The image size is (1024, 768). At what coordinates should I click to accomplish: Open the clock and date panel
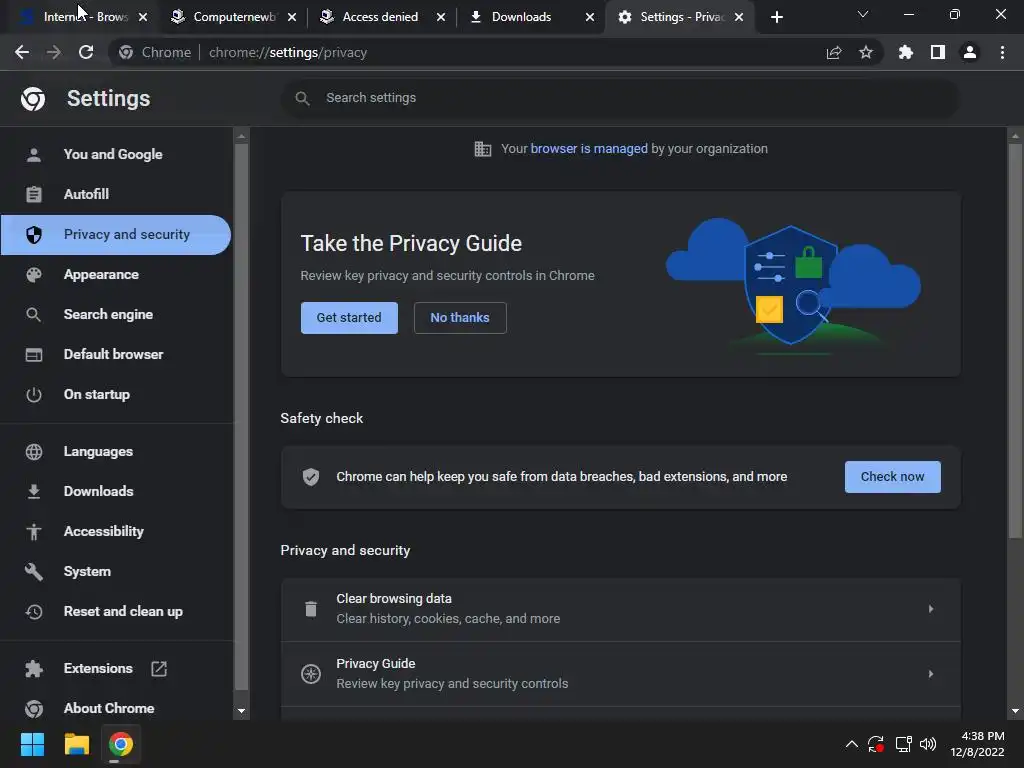coord(978,744)
